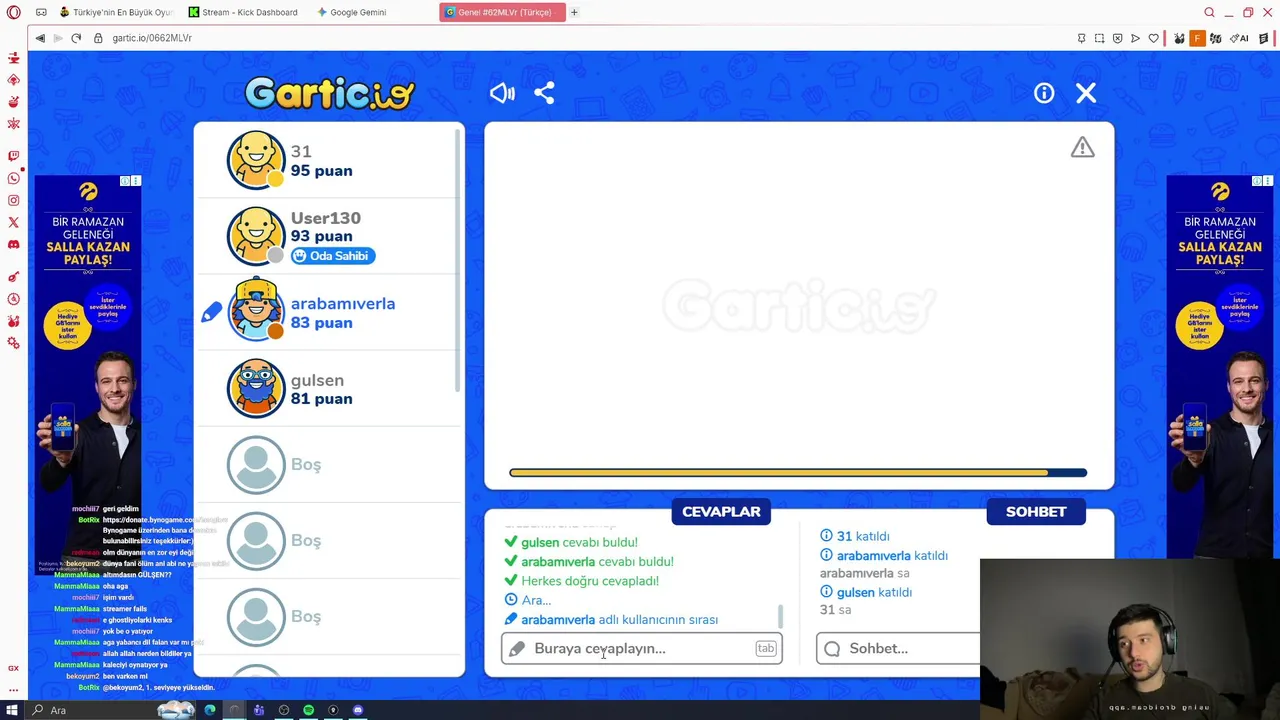Open X (Twitter) in Opera sidebar
This screenshot has height=720, width=1280.
pos(13,222)
